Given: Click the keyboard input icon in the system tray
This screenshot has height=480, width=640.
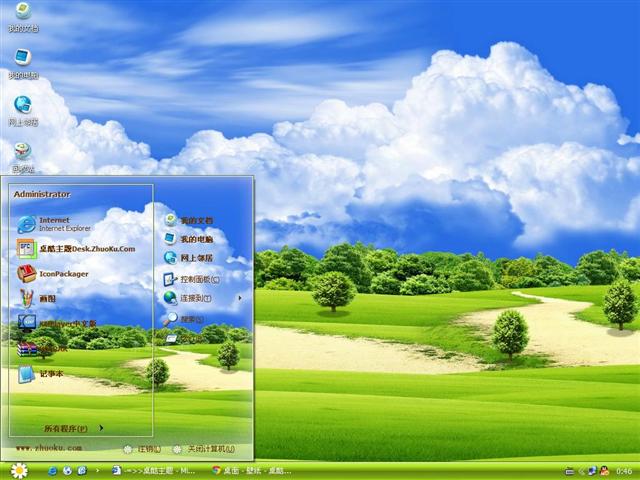Looking at the screenshot, I should [x=570, y=472].
